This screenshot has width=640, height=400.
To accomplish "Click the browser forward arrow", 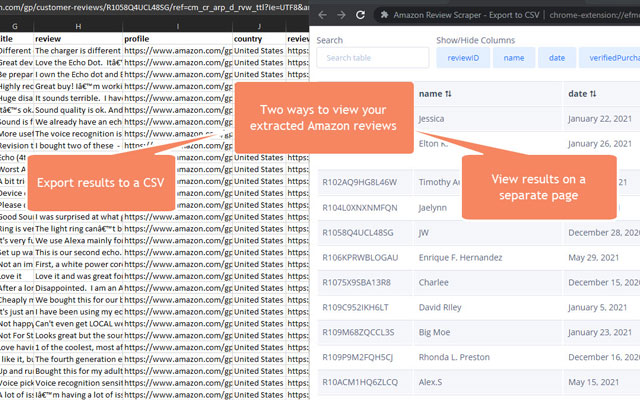I will tap(341, 15).
